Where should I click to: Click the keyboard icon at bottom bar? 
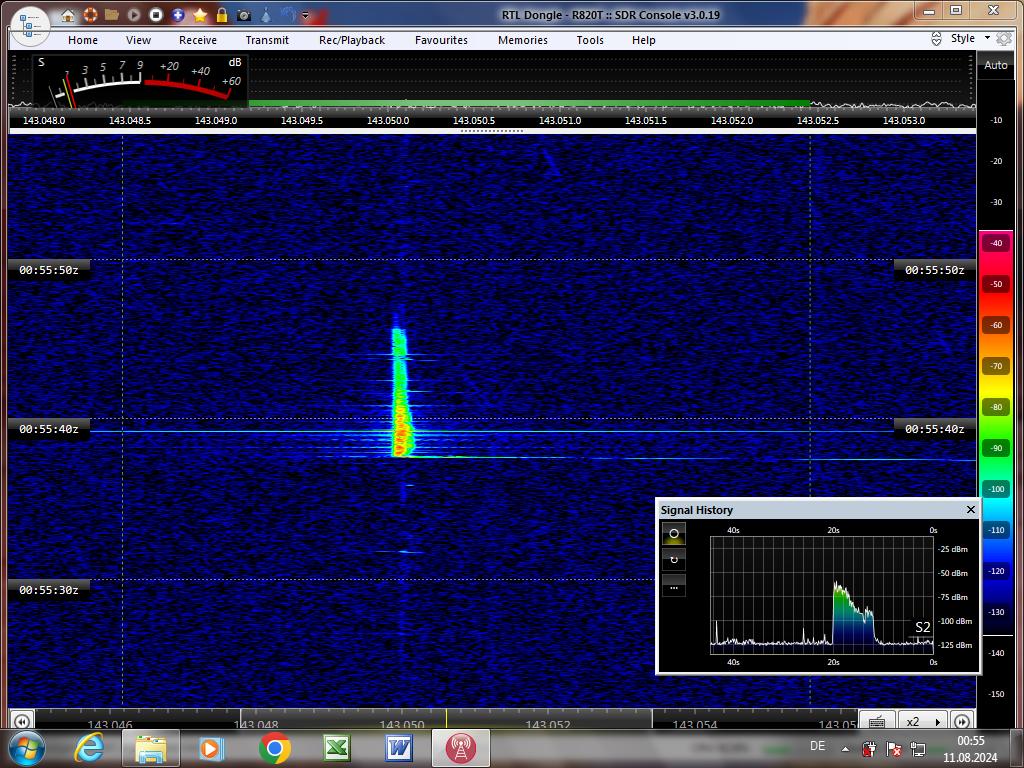click(x=877, y=721)
